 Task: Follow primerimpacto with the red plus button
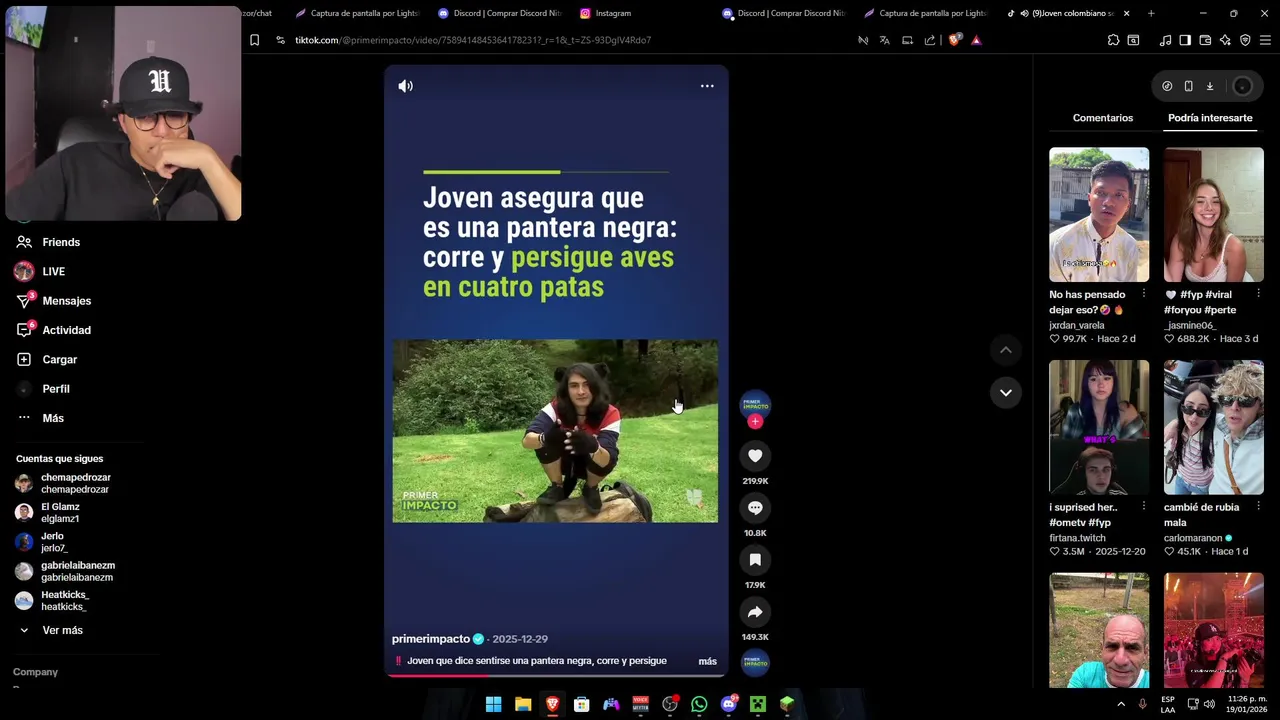coord(755,422)
